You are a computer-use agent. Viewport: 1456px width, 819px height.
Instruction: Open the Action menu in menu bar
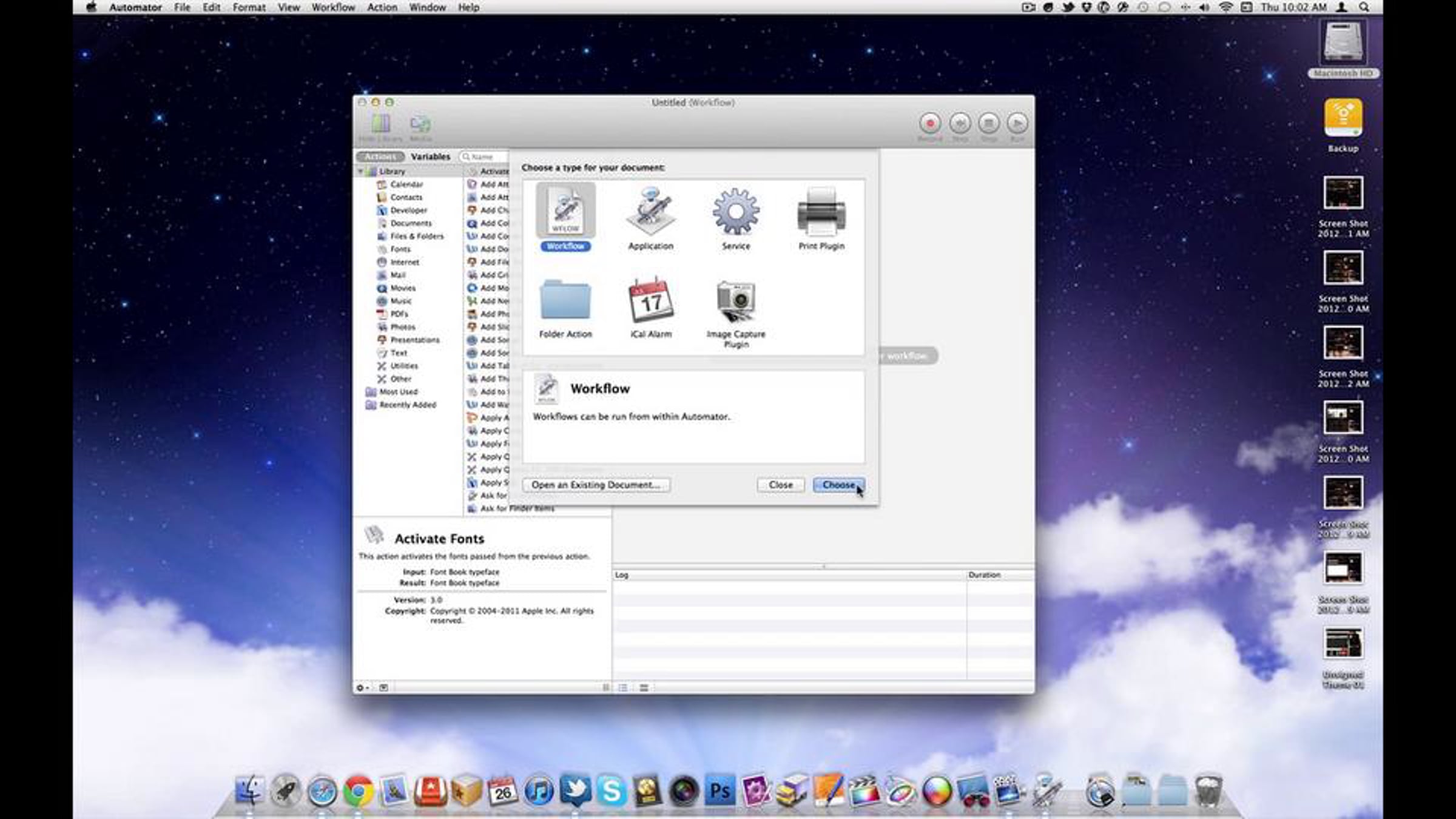coord(382,7)
